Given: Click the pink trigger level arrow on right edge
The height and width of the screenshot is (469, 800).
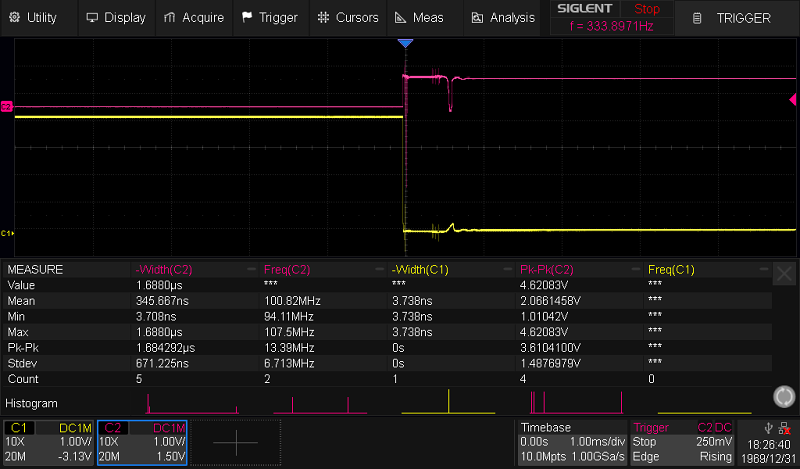Looking at the screenshot, I should pos(793,98).
